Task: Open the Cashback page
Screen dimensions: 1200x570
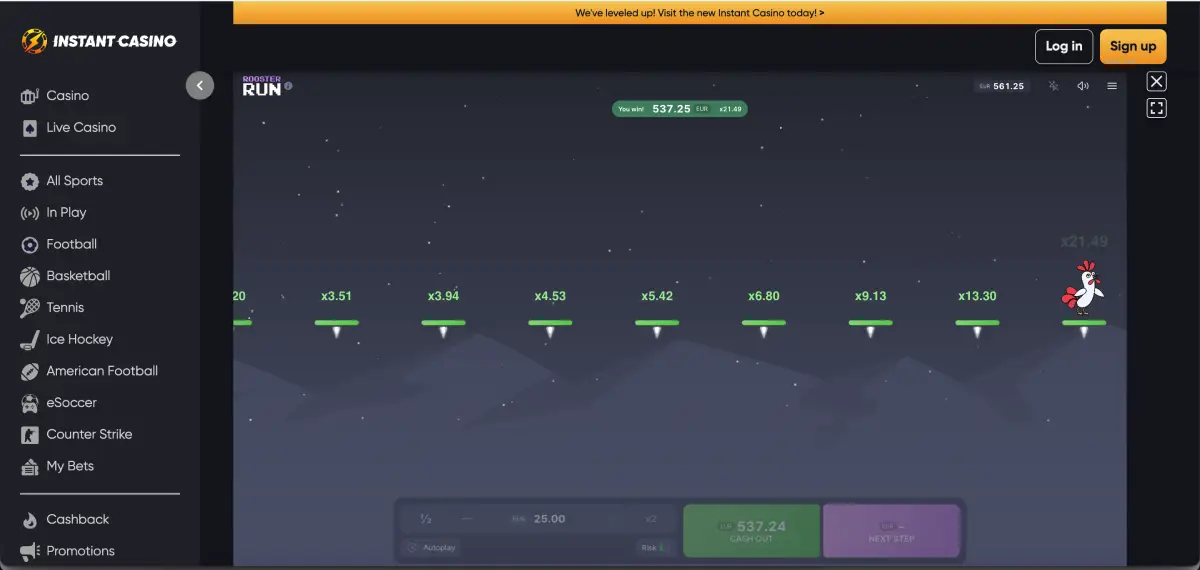Action: click(78, 520)
